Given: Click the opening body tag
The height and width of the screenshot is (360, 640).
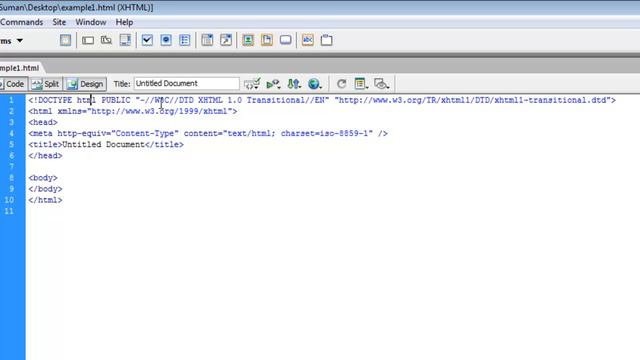Looking at the screenshot, I should click(x=43, y=178).
